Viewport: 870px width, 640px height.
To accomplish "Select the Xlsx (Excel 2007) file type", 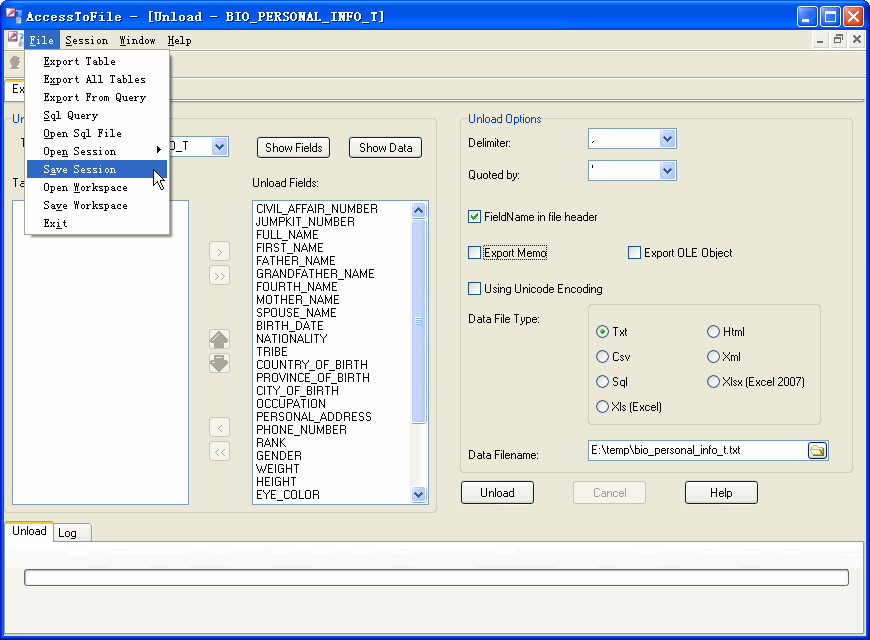I will (x=713, y=381).
